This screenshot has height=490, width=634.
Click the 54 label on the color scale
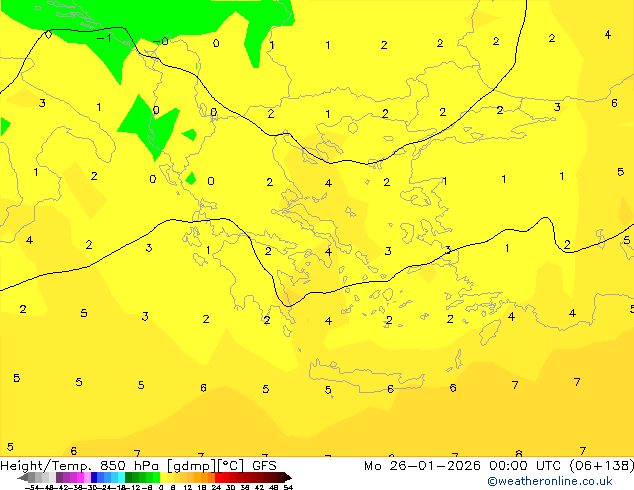(x=288, y=487)
